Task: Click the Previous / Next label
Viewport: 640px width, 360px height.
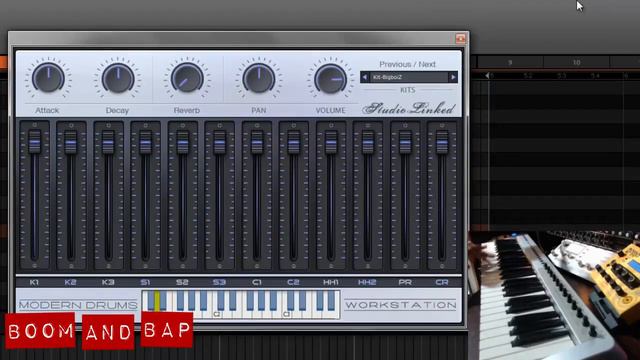Action: [407, 64]
